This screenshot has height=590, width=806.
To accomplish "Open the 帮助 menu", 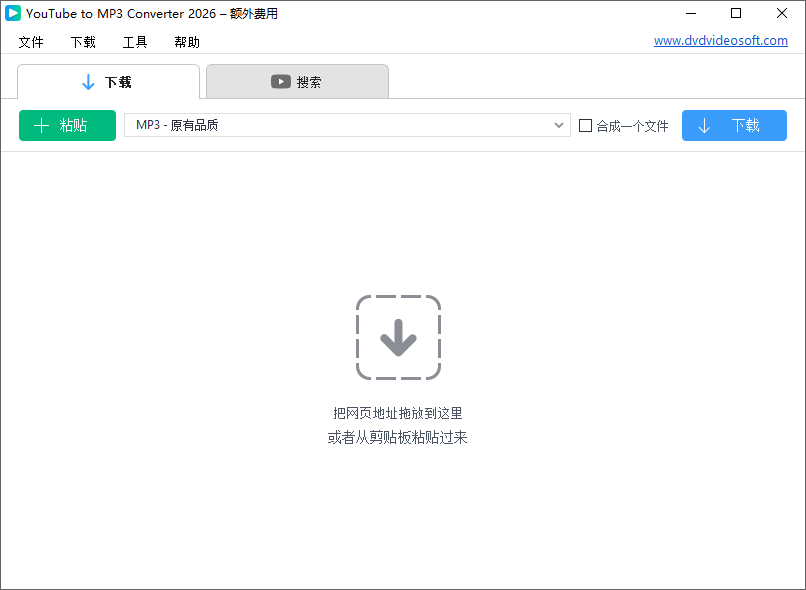I will pyautogui.click(x=186, y=42).
